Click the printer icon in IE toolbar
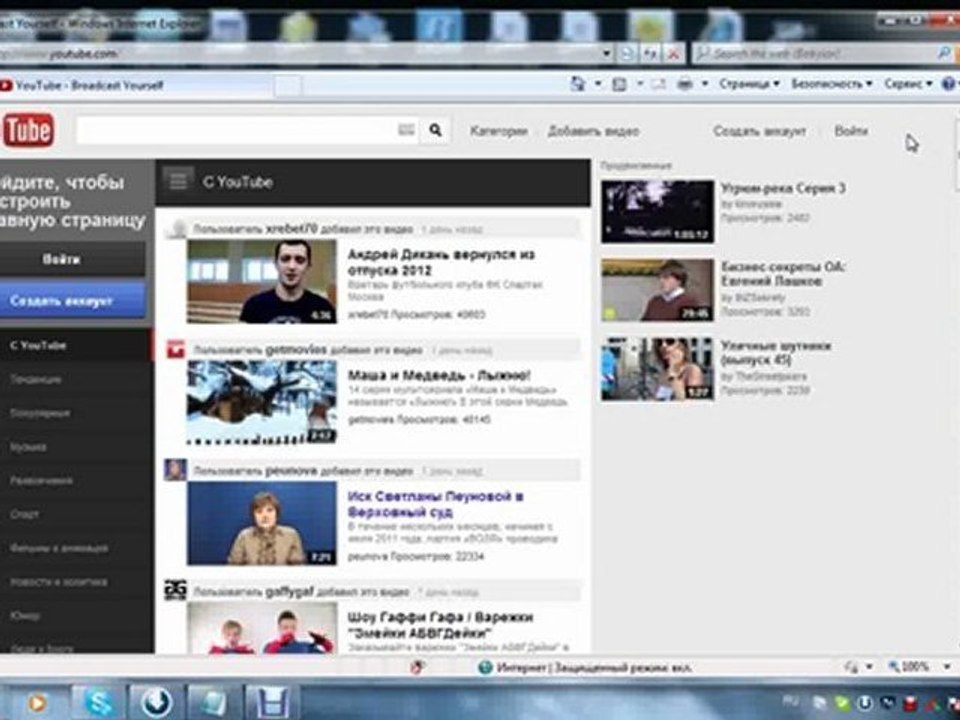The width and height of the screenshot is (960, 720). pyautogui.click(x=685, y=84)
